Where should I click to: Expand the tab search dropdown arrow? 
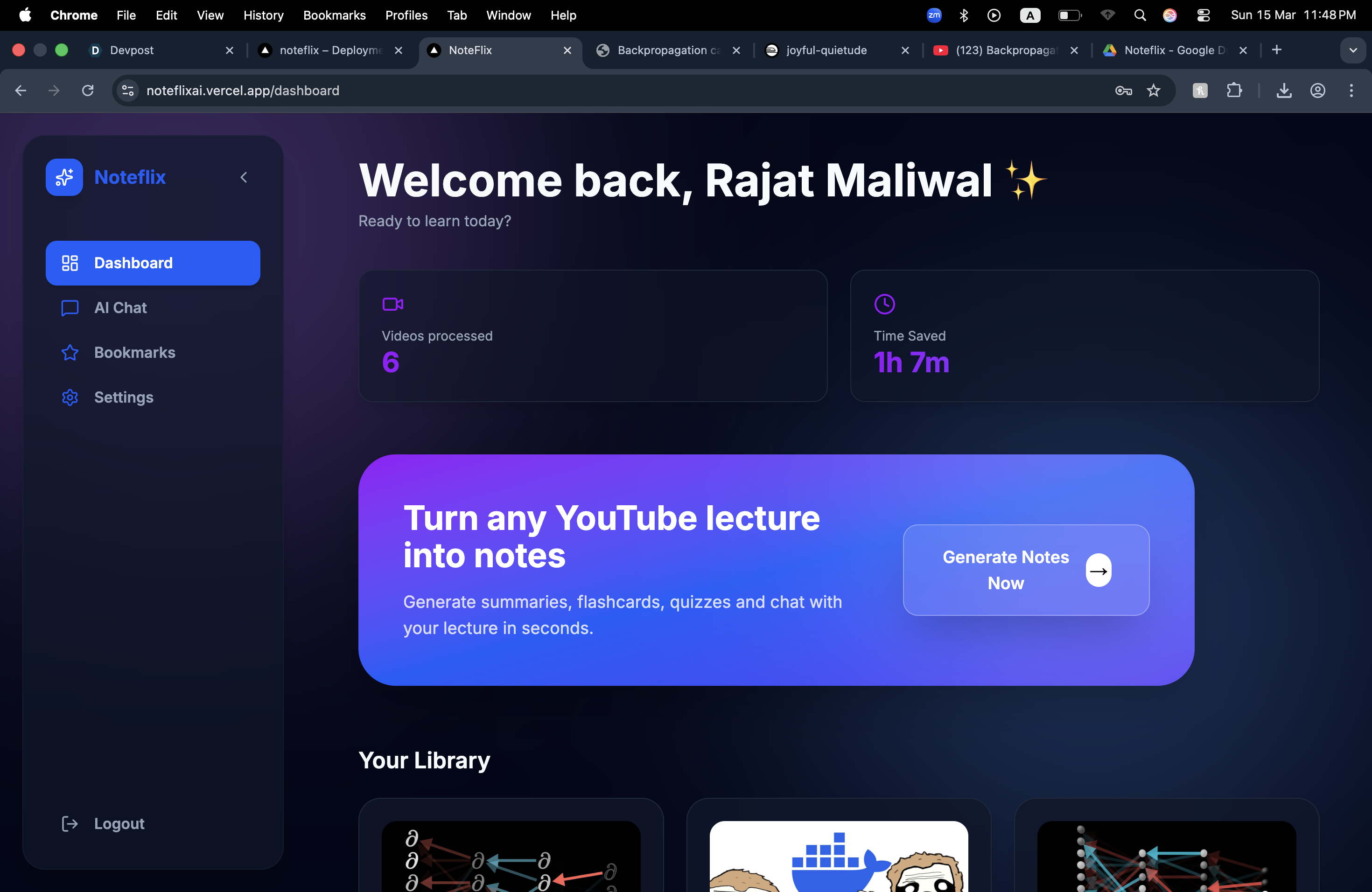tap(1352, 50)
